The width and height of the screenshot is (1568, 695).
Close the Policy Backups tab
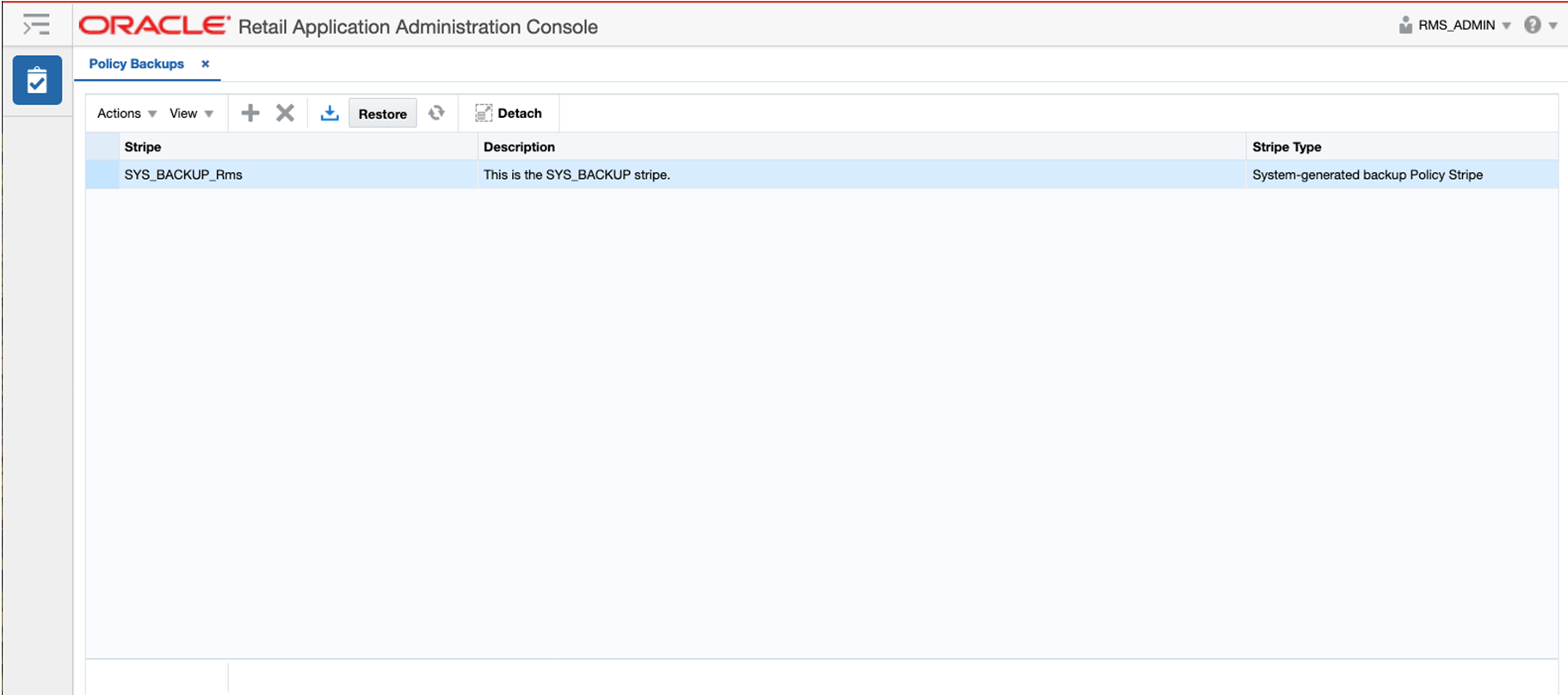[x=205, y=64]
